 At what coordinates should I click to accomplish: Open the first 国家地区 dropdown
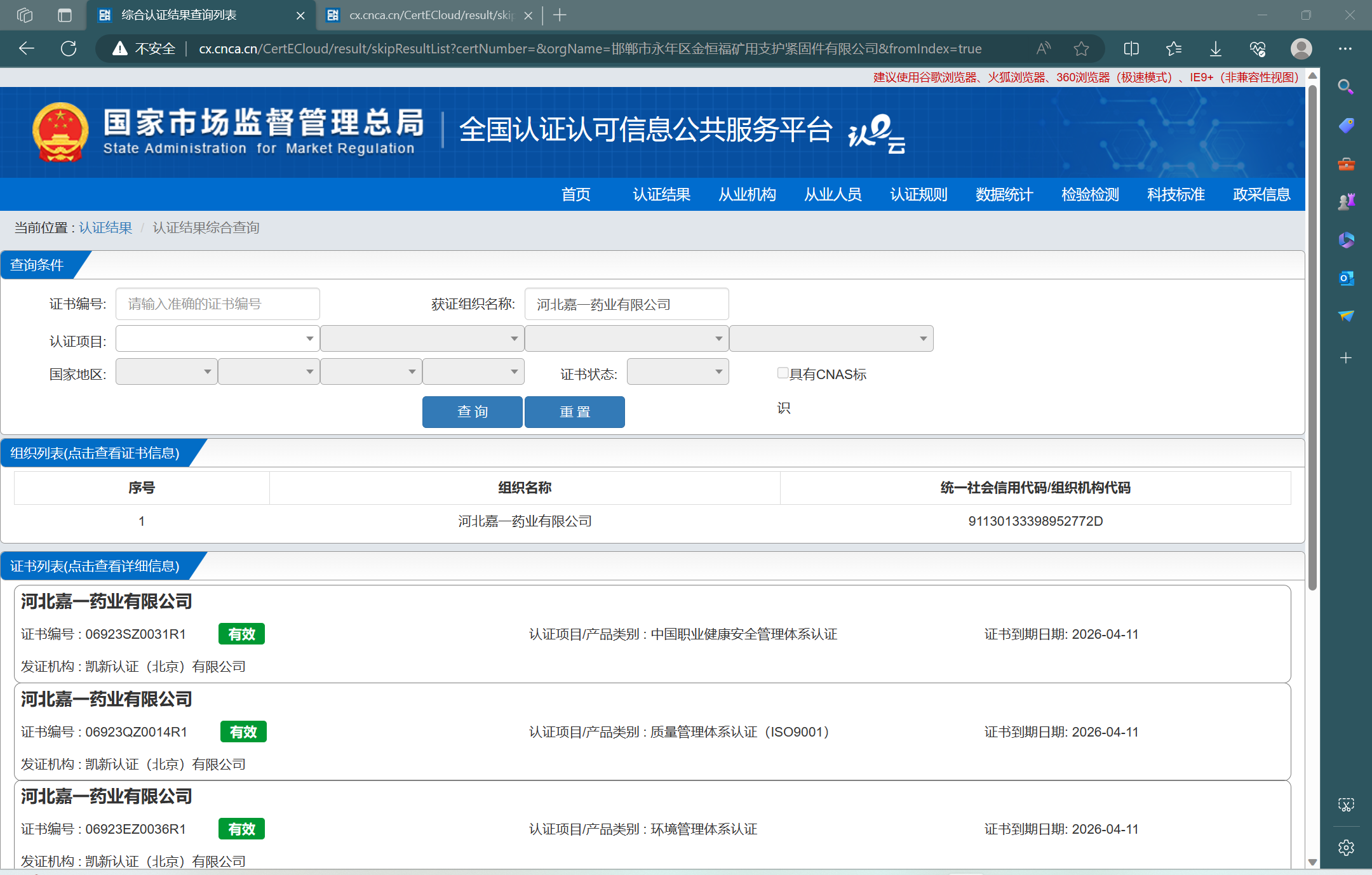click(x=166, y=371)
